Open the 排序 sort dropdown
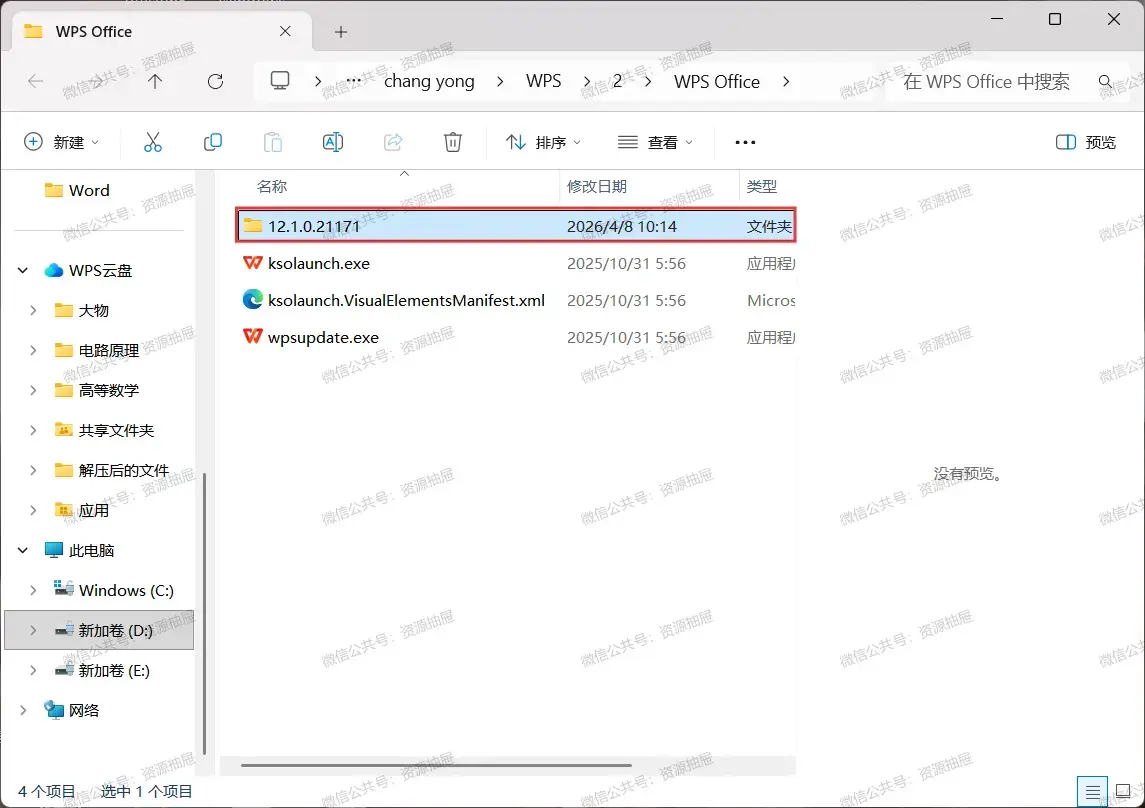The height and width of the screenshot is (808, 1145). click(x=543, y=142)
